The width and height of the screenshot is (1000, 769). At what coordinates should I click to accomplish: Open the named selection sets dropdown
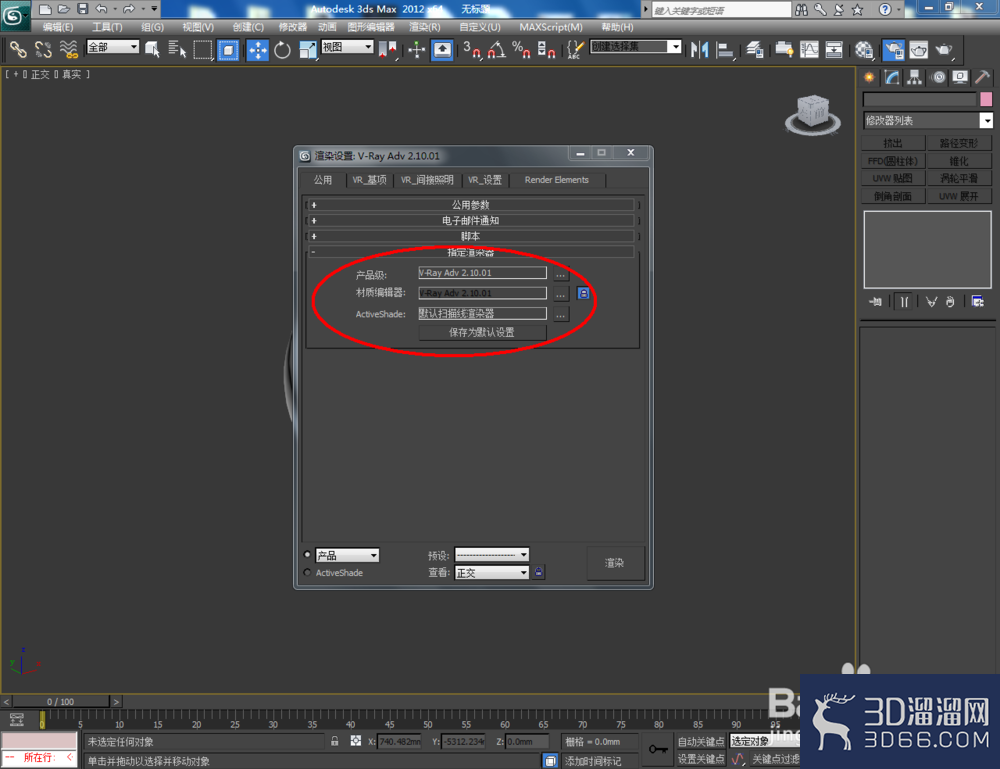(635, 47)
